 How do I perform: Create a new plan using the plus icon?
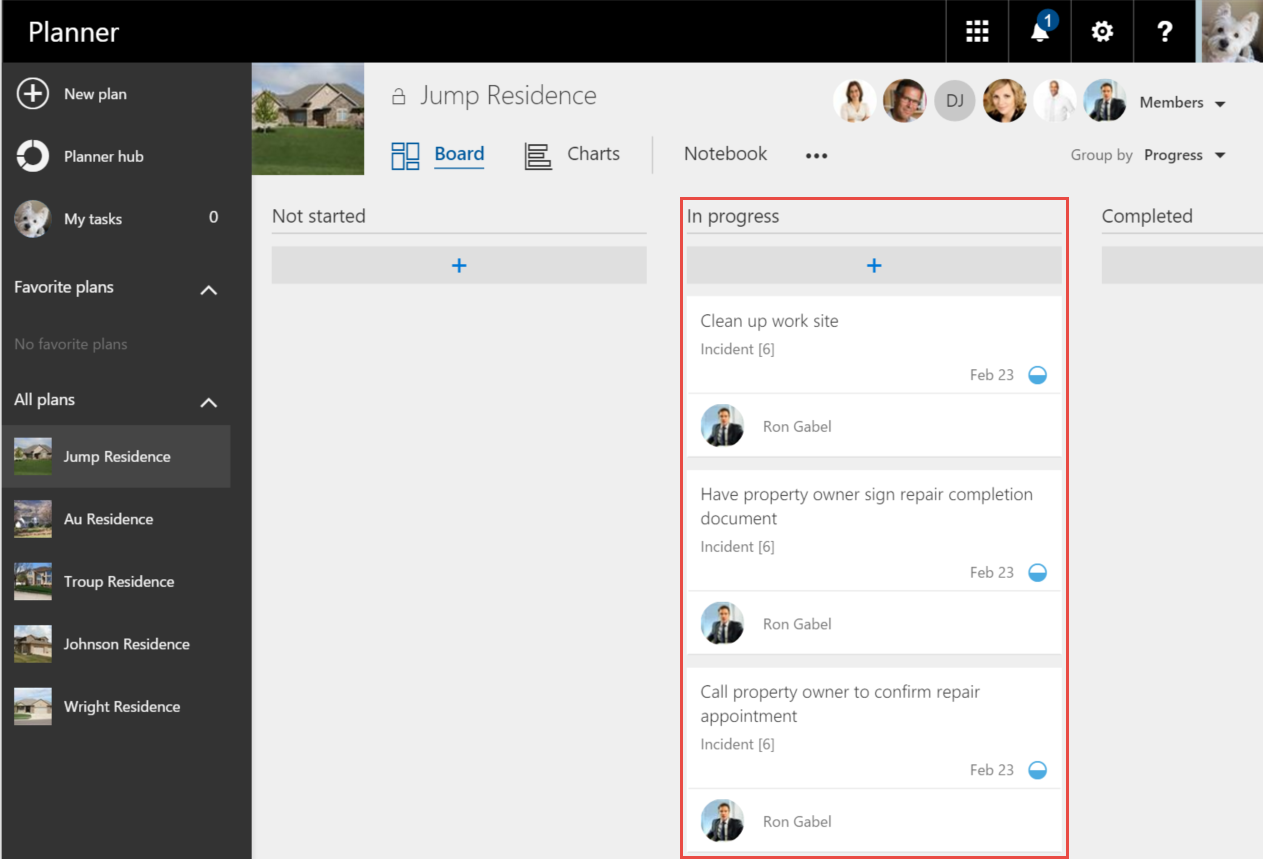tap(33, 93)
